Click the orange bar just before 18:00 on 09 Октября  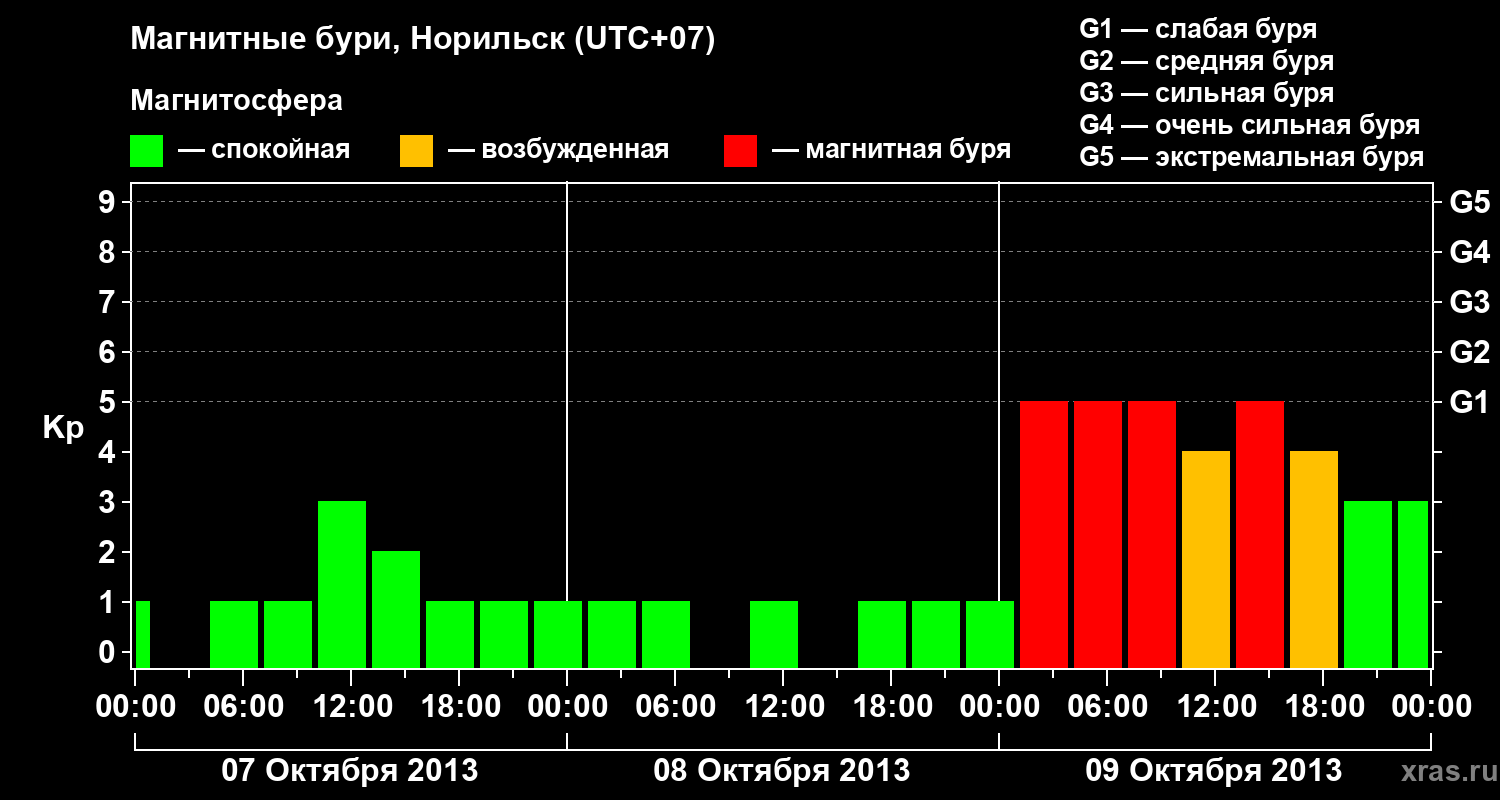[x=1314, y=559]
